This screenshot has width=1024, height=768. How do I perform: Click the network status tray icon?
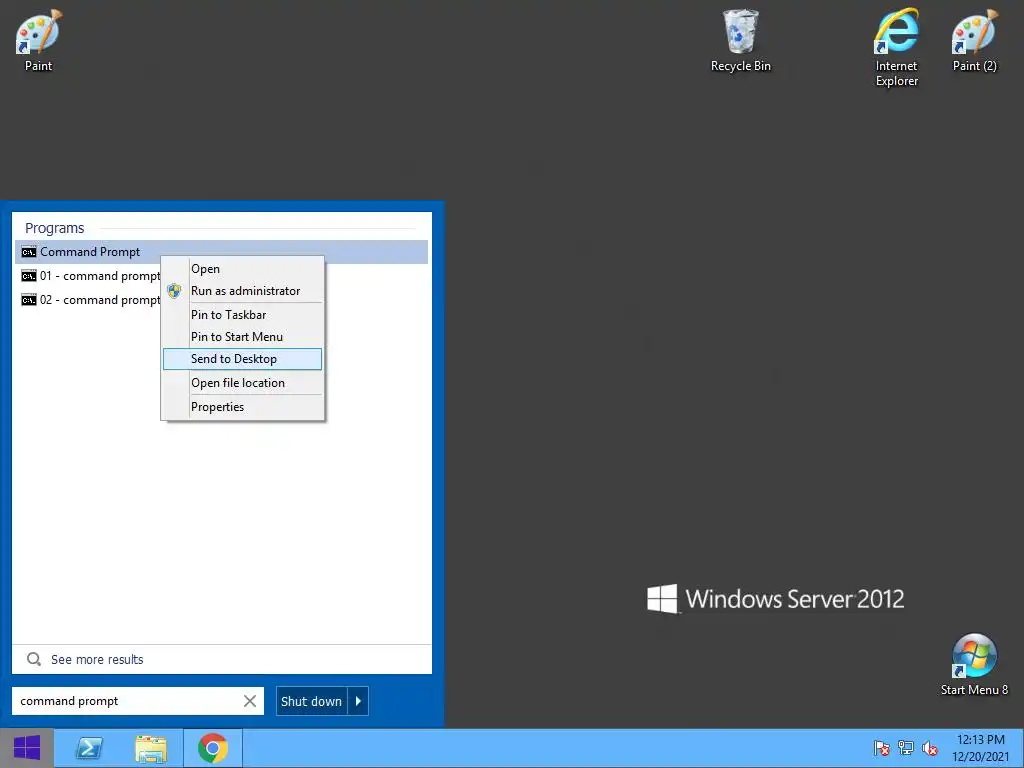coord(906,748)
